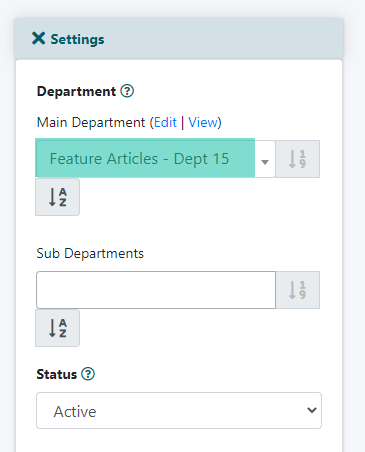Close the Settings panel with the X icon

(x=39, y=38)
